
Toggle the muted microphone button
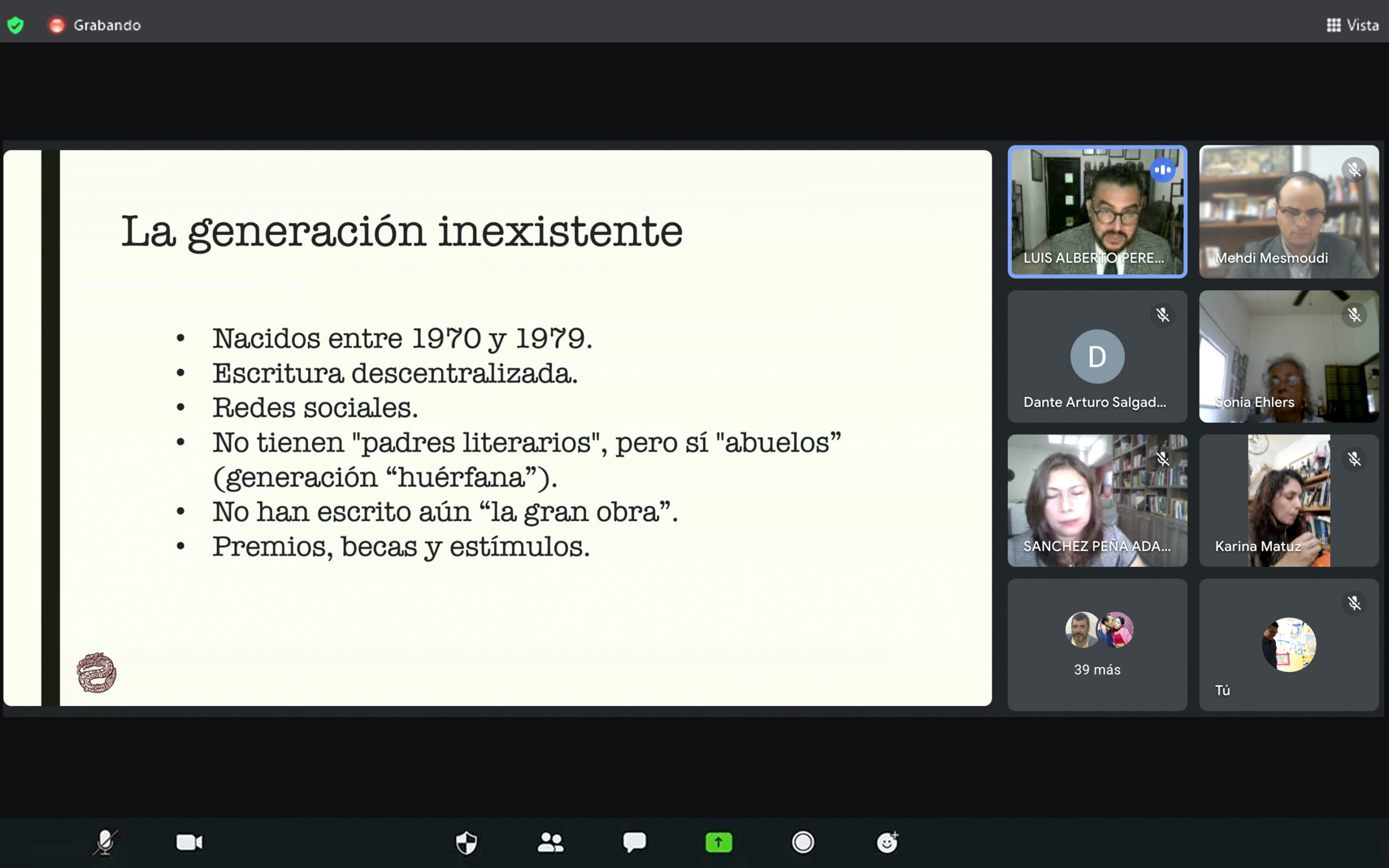tap(106, 842)
